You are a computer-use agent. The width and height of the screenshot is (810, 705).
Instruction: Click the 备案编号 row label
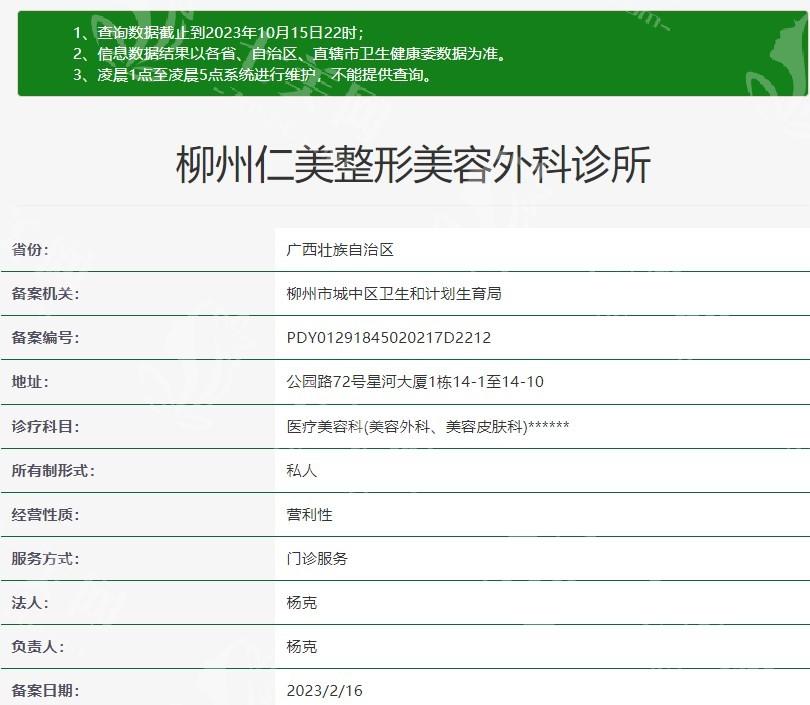coord(45,338)
